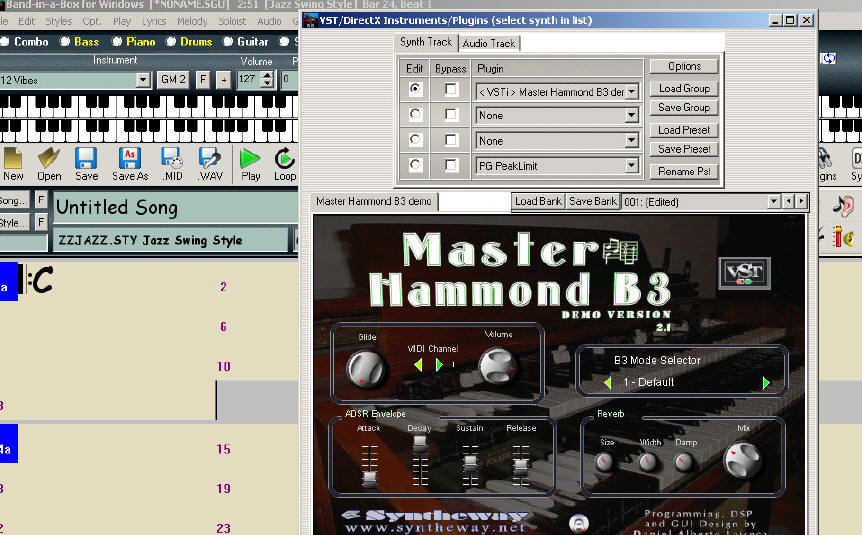Open the Melody menu

192,21
